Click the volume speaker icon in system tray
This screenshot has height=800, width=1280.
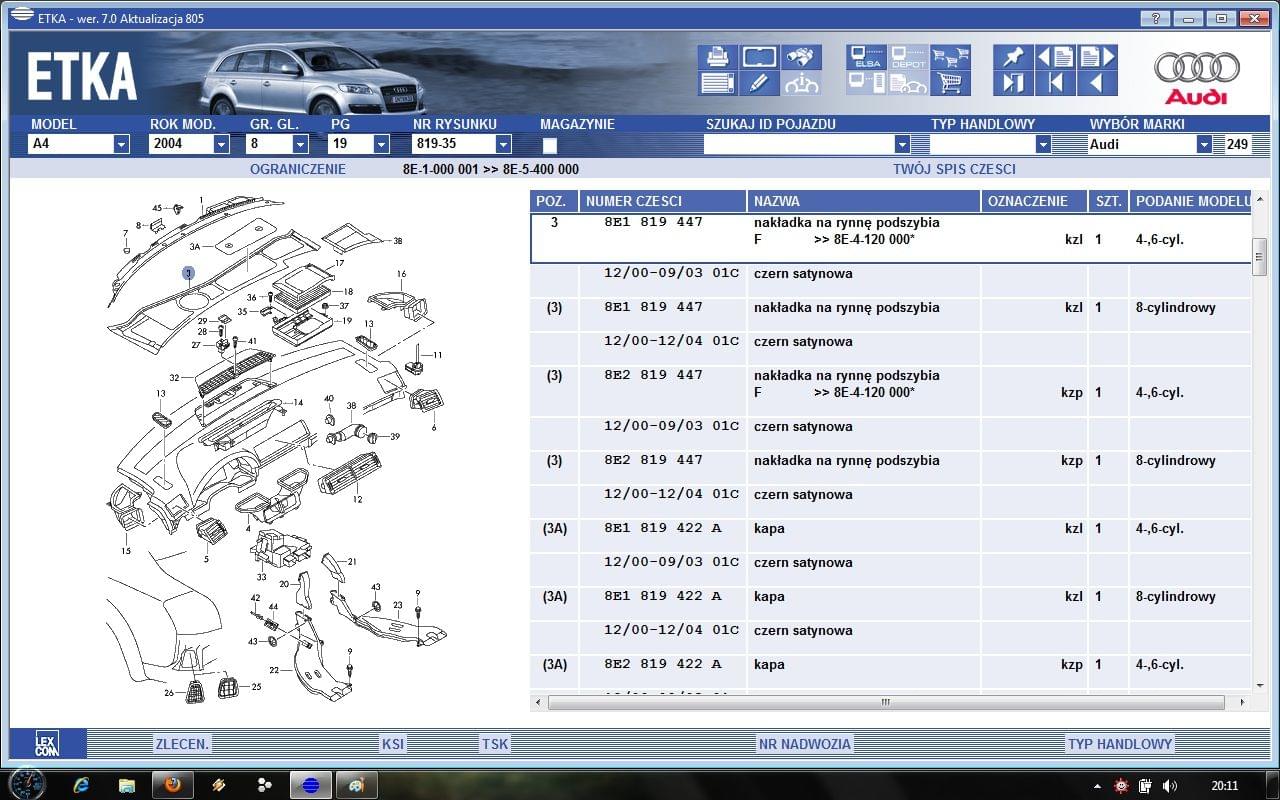pos(1171,786)
